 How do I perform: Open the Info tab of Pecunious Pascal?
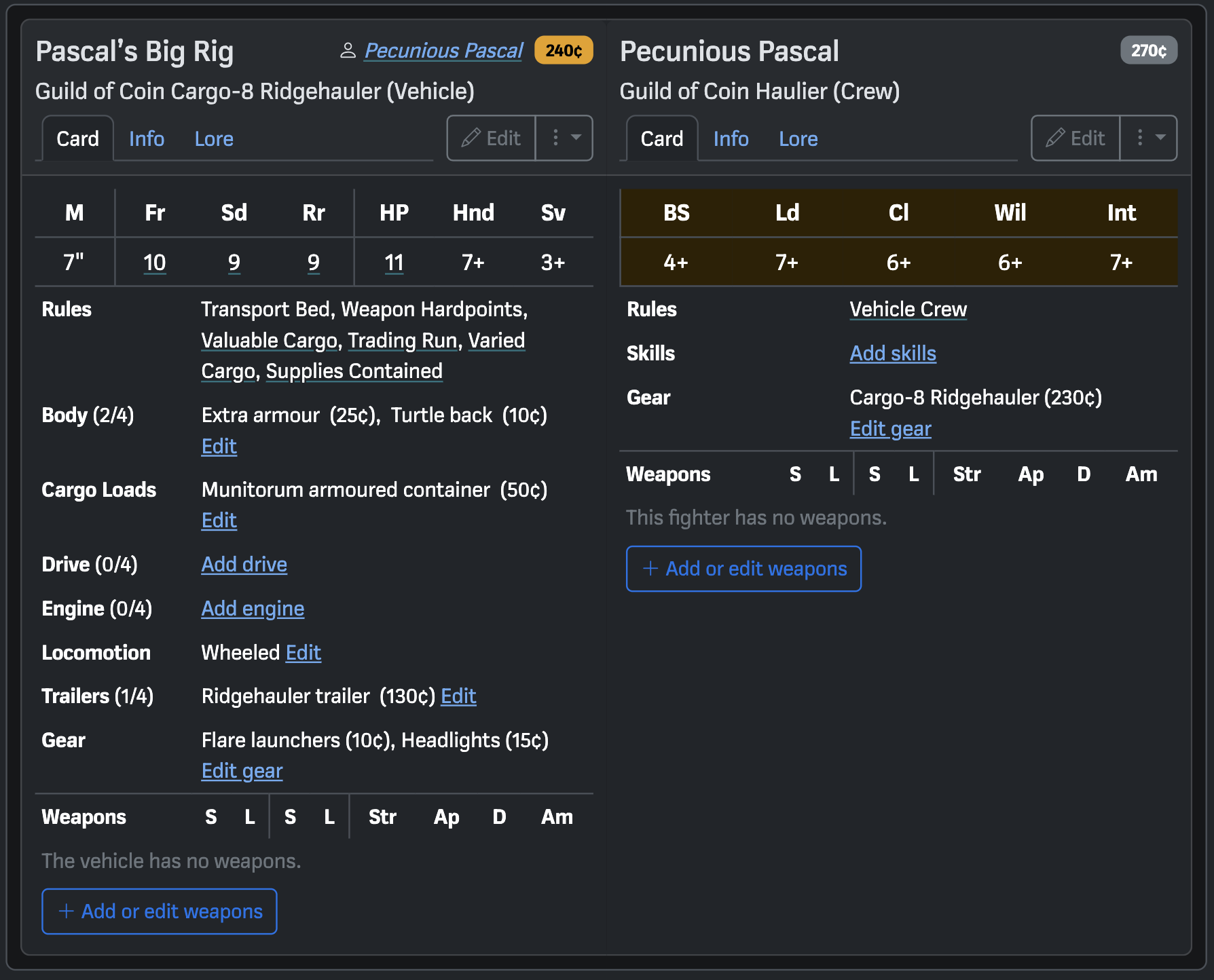[x=731, y=139]
